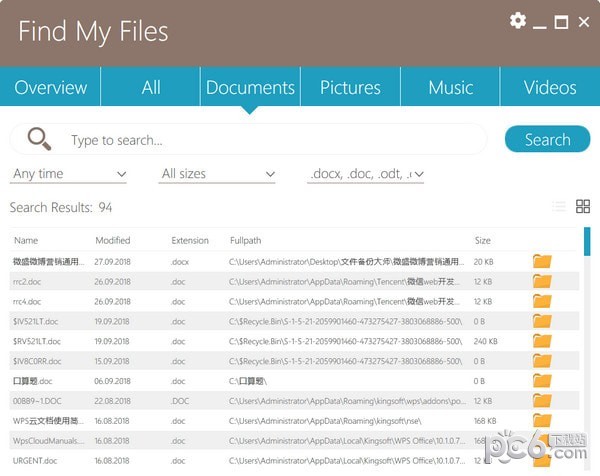Expand the .docx, .doc file type dropdown
Screen dimensions: 600x476
(x=365, y=174)
